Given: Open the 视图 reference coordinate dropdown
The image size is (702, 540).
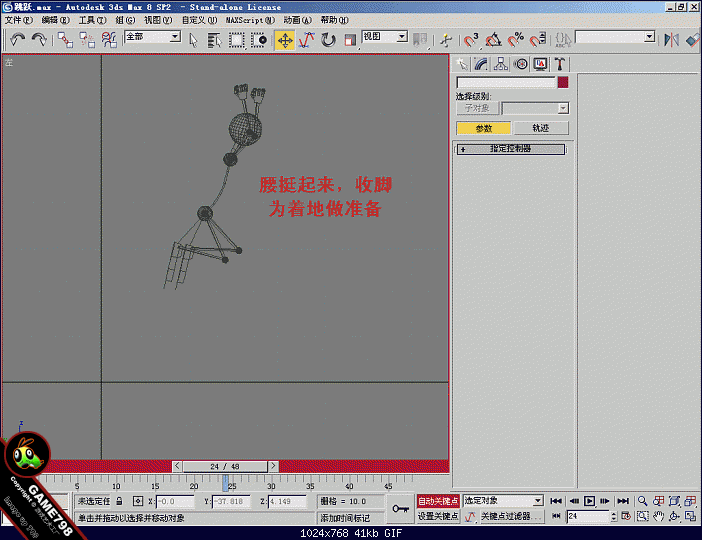Looking at the screenshot, I should 385,37.
